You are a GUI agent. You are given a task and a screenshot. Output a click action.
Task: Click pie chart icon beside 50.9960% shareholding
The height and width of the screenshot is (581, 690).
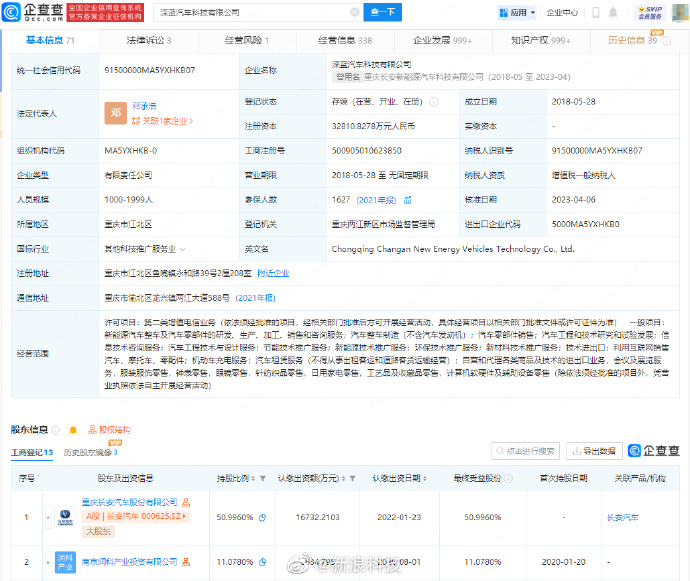coord(262,518)
